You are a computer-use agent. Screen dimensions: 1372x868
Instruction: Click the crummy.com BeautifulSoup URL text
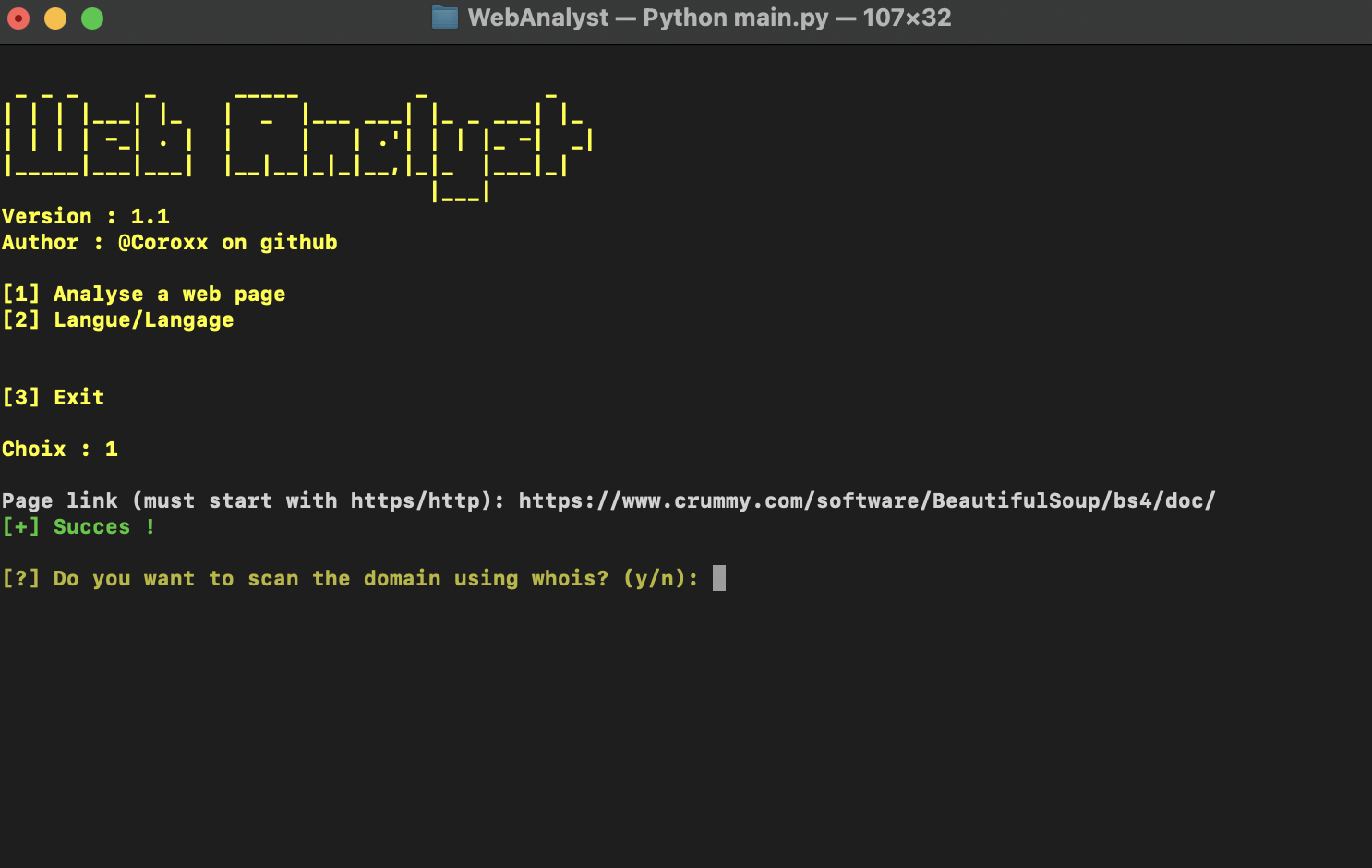(867, 501)
